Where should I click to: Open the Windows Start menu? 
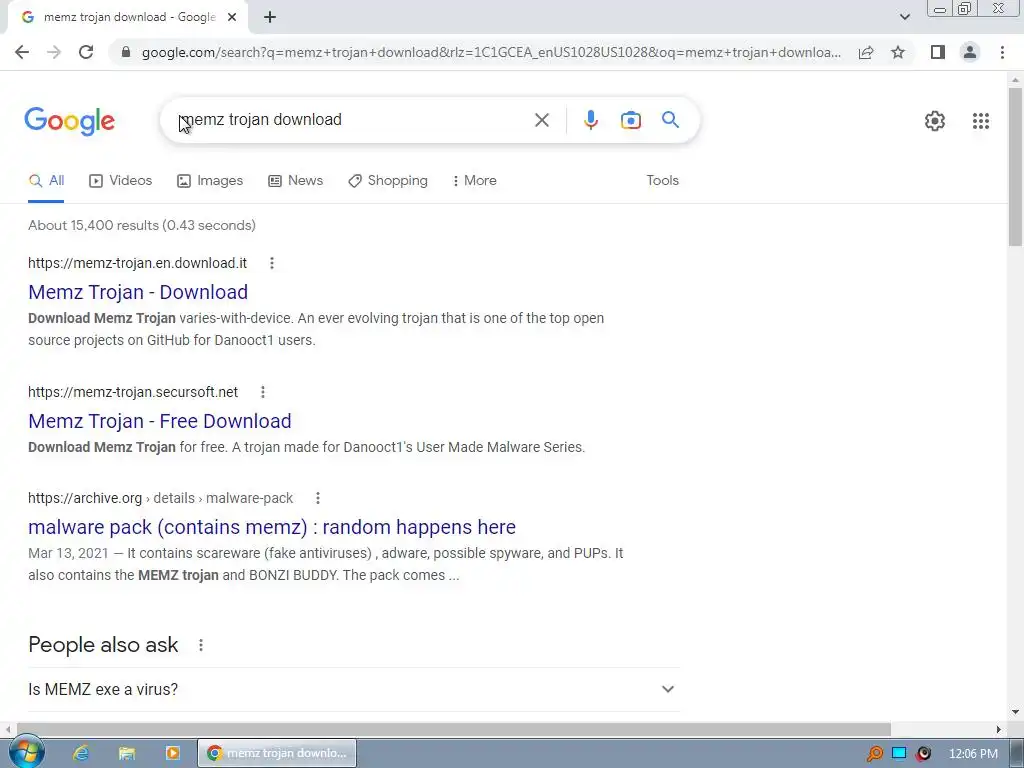tap(26, 752)
